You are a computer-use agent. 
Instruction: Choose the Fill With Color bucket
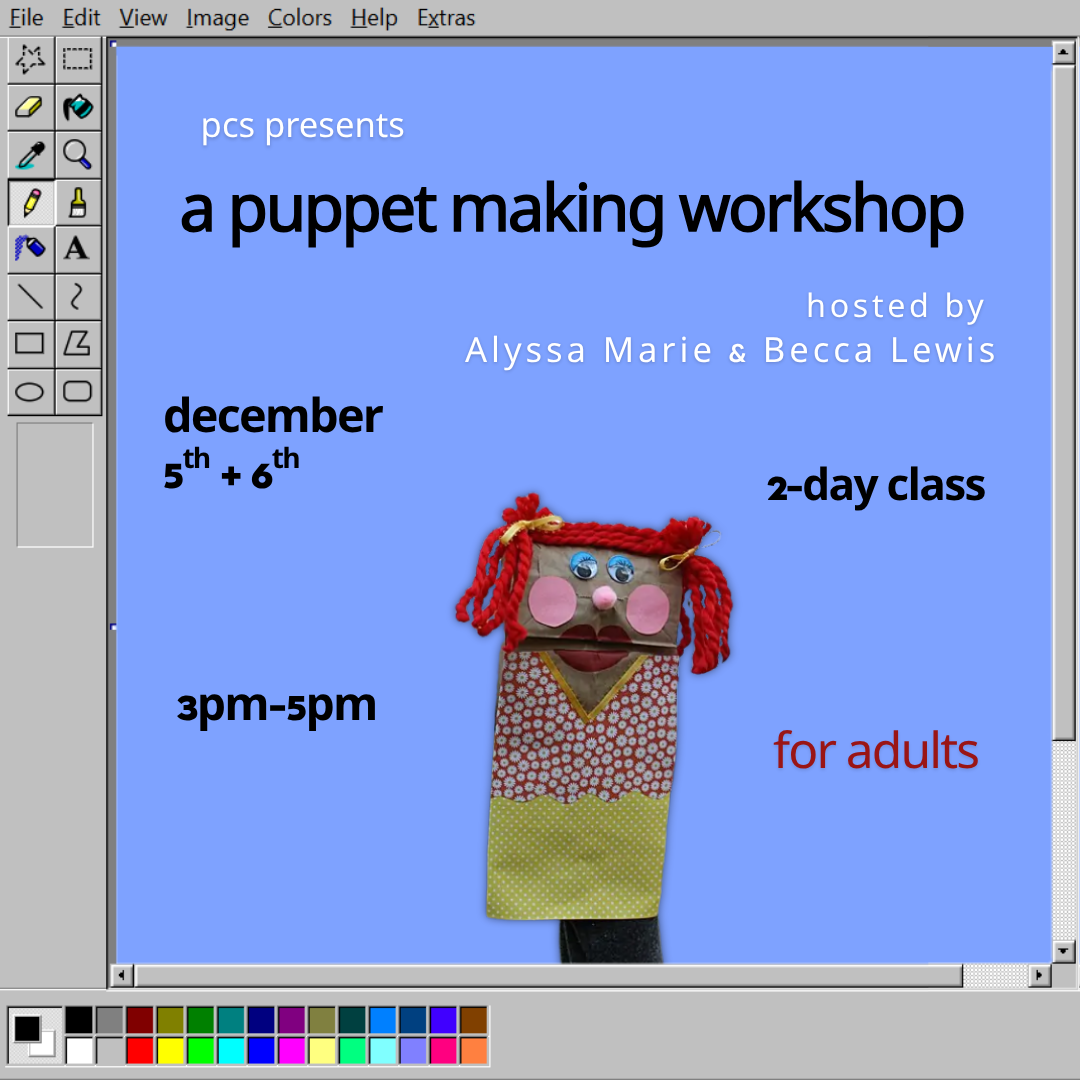pos(78,107)
